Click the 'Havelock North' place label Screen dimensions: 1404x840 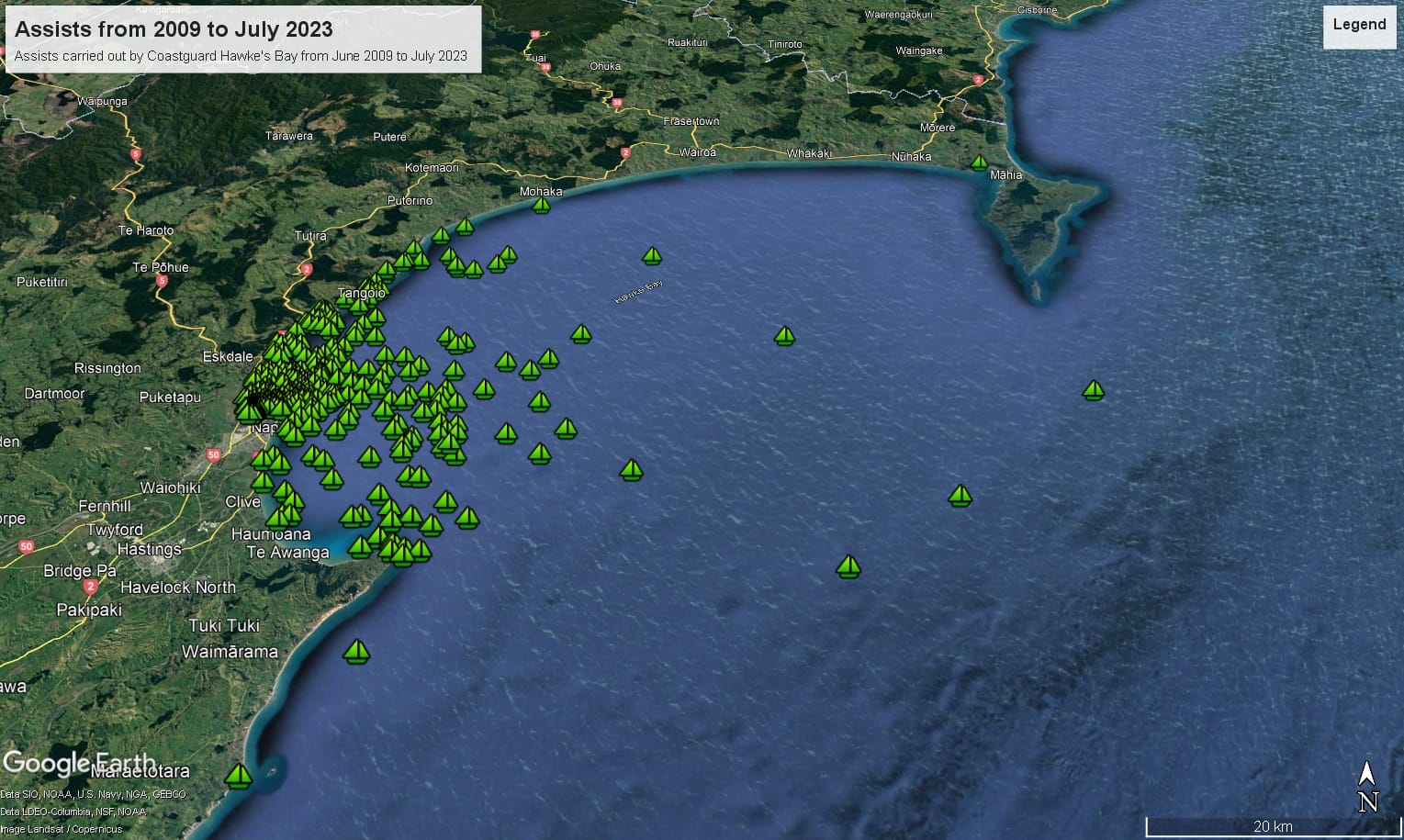click(178, 588)
